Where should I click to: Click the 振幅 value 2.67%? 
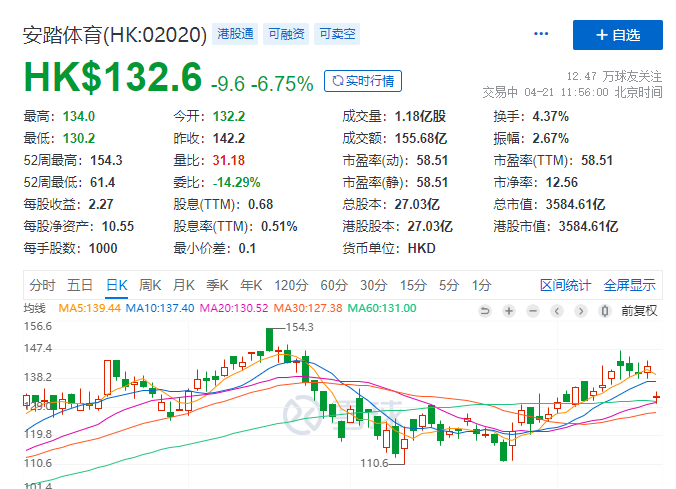tap(551, 138)
